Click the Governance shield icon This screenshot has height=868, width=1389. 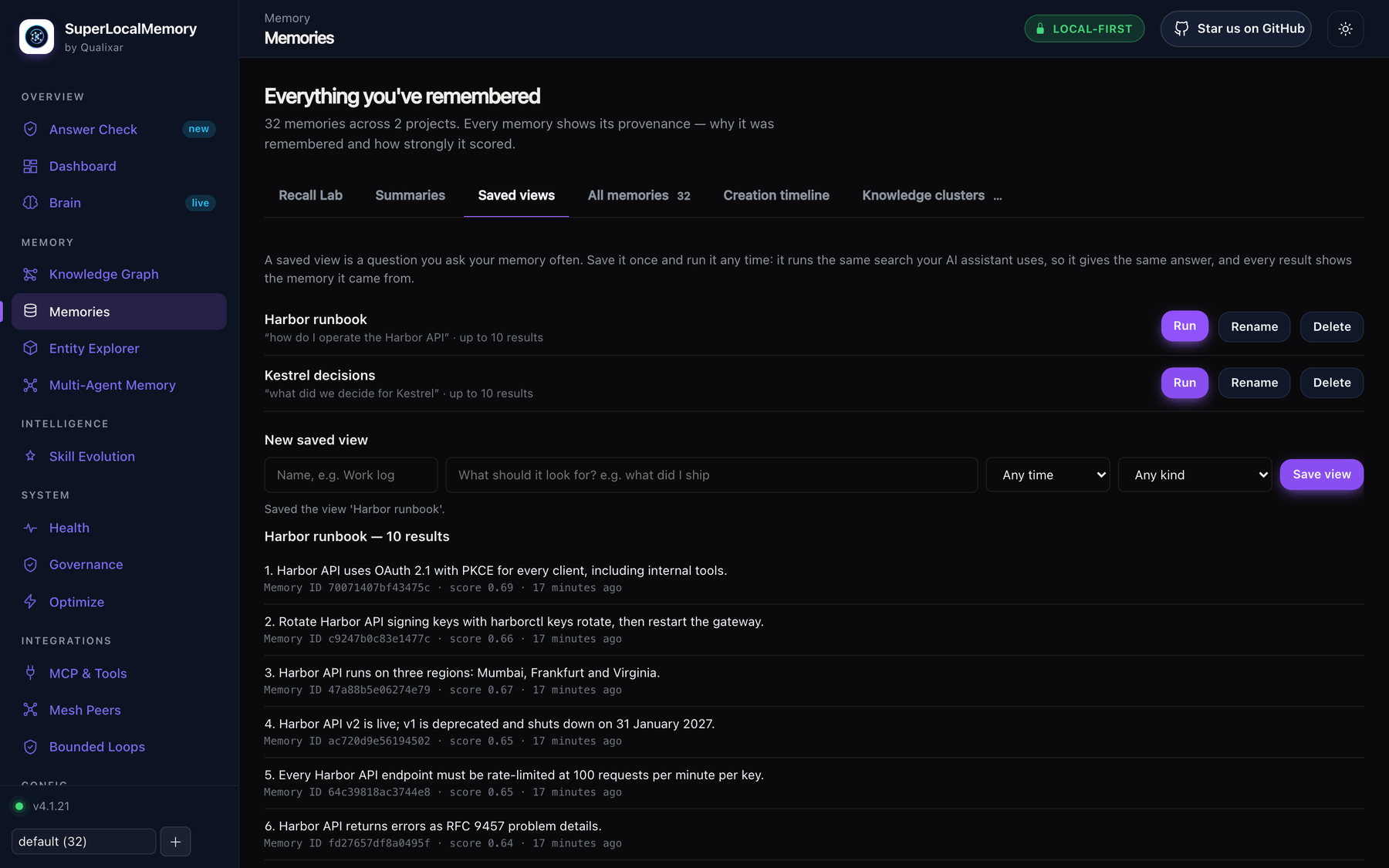pos(30,565)
